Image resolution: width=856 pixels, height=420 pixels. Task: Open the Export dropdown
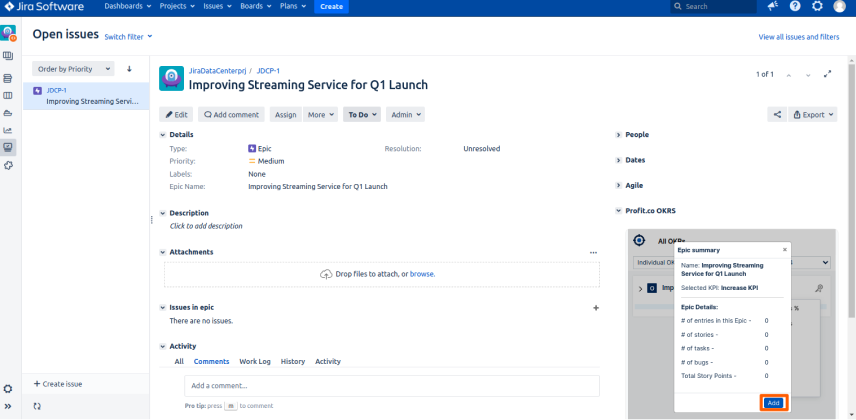tap(813, 115)
